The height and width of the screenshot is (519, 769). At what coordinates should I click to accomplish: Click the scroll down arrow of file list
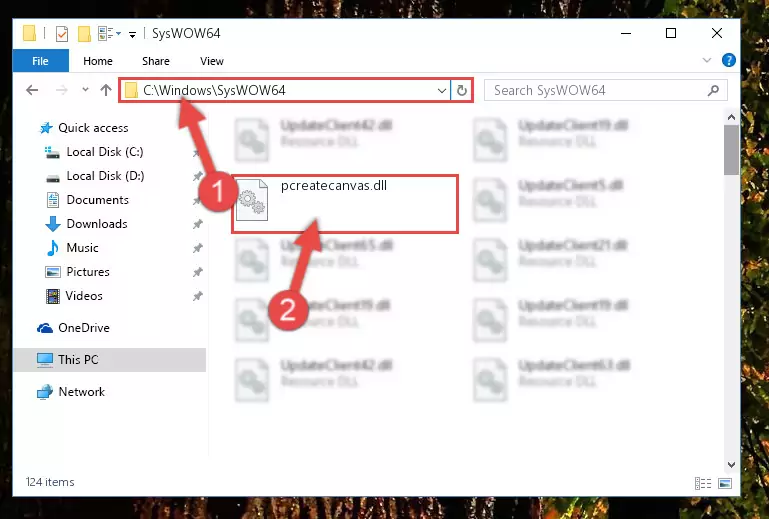(x=731, y=465)
